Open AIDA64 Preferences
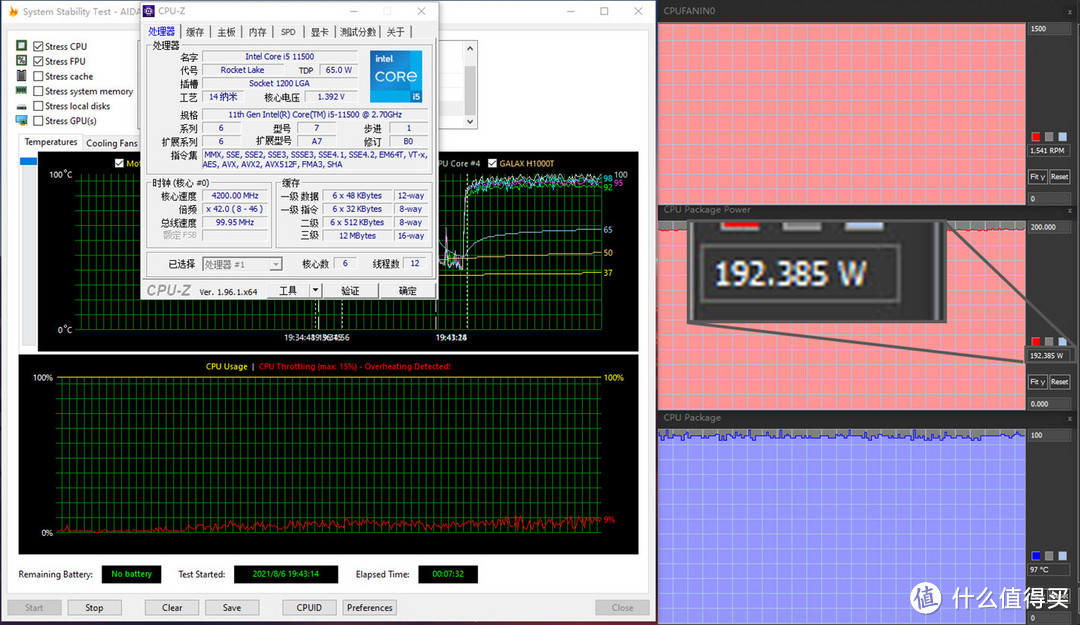 click(x=370, y=608)
